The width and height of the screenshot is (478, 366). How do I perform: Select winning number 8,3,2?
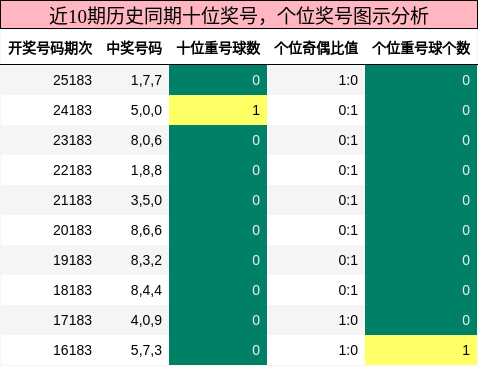tap(146, 260)
